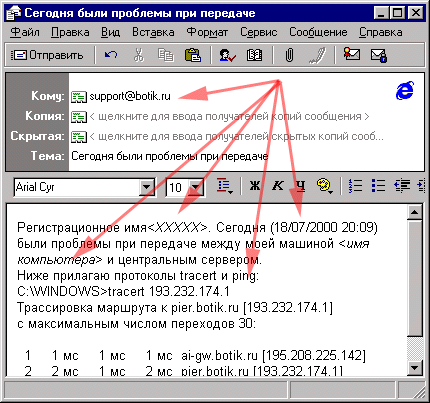430x403 pixels.
Task: Click the line 'Трассировка маршрута к pier.botik.ru'
Action: pyautogui.click(x=128, y=308)
